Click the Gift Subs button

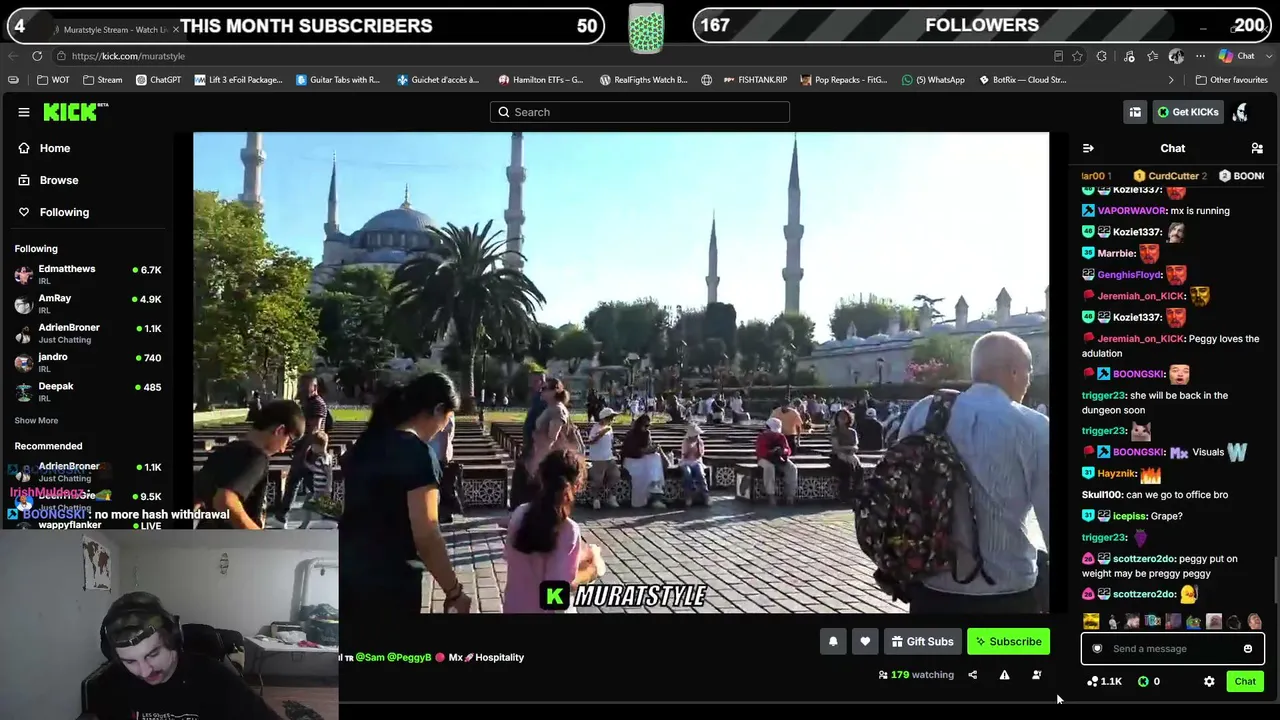[x=921, y=642]
